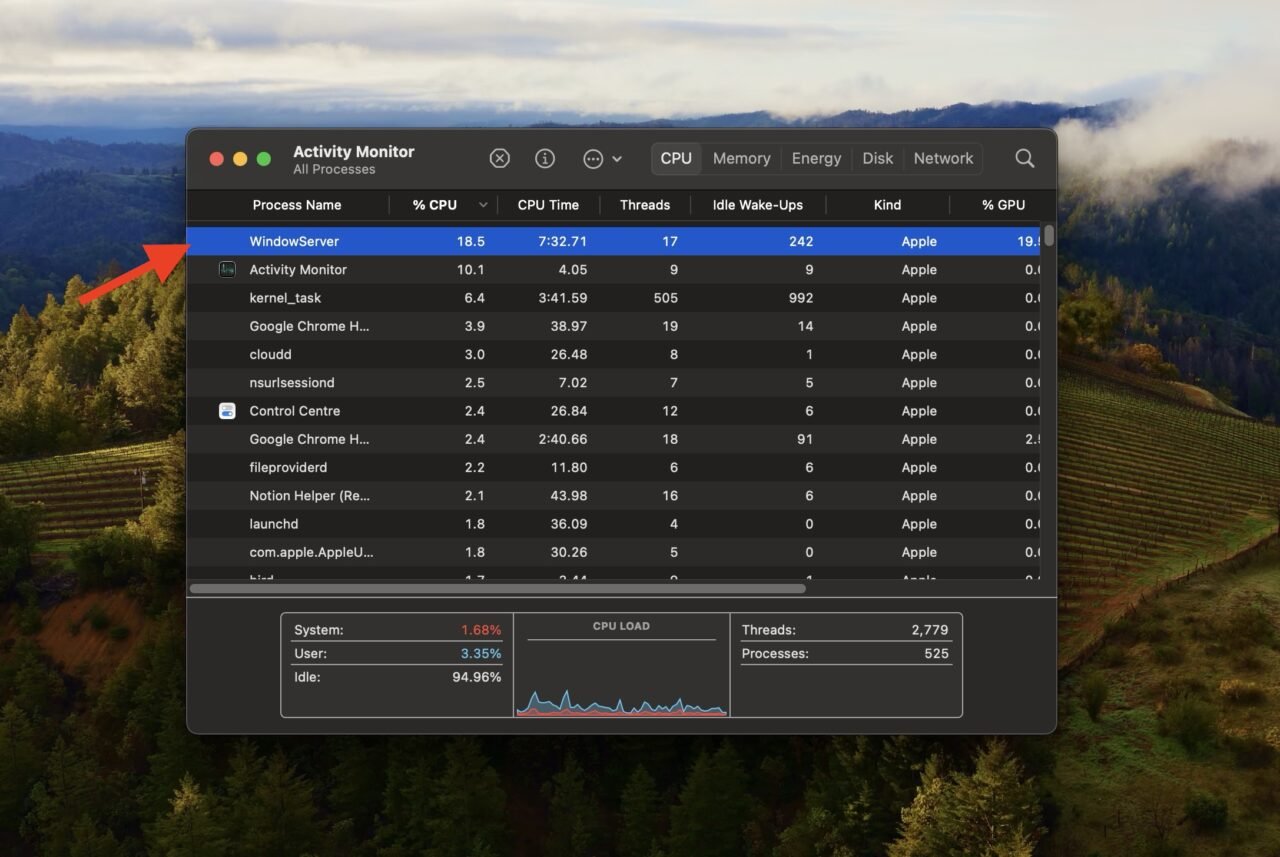Sort by Kind column header

click(887, 205)
